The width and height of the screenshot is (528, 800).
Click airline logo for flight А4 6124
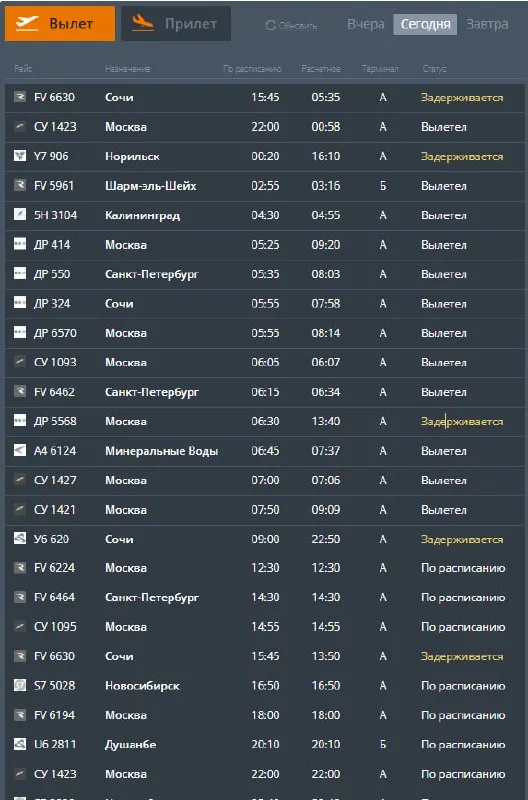coord(20,450)
